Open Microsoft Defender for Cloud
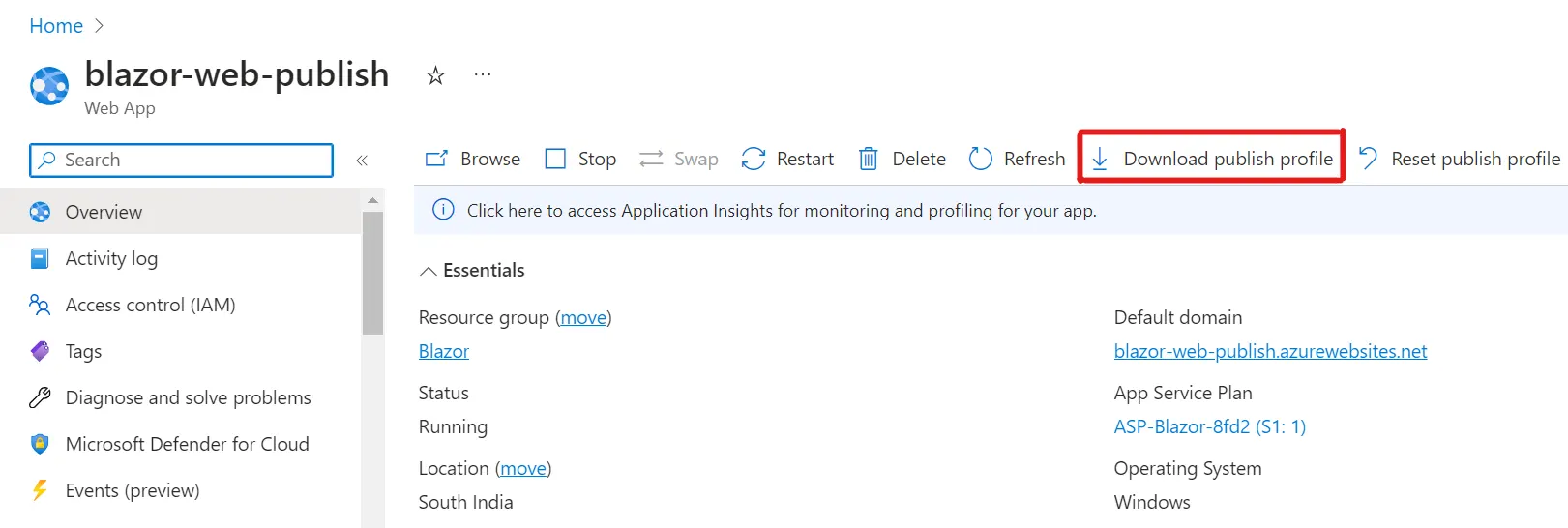This screenshot has width=1568, height=528. (180, 444)
